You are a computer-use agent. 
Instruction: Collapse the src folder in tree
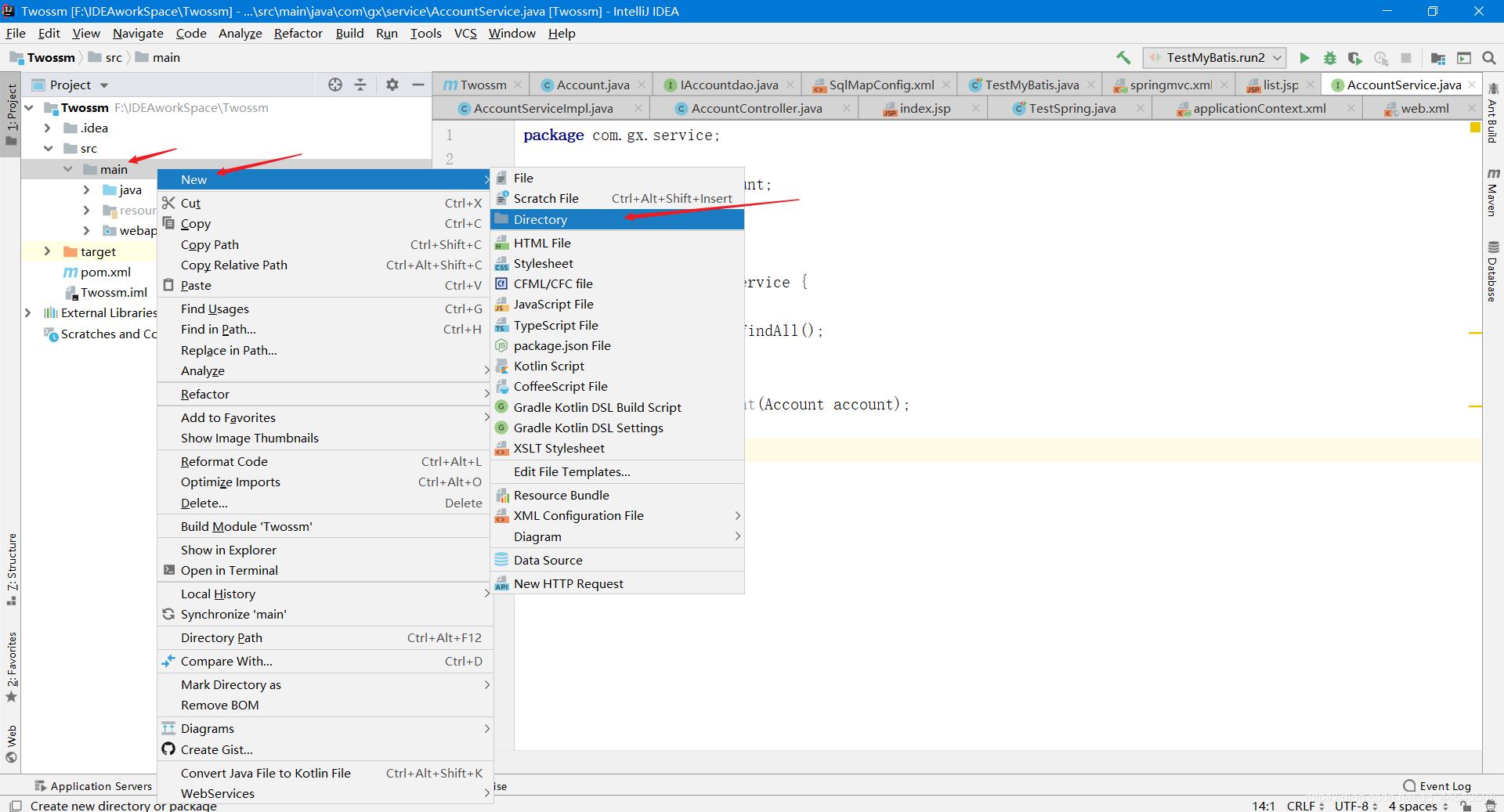pyautogui.click(x=48, y=148)
